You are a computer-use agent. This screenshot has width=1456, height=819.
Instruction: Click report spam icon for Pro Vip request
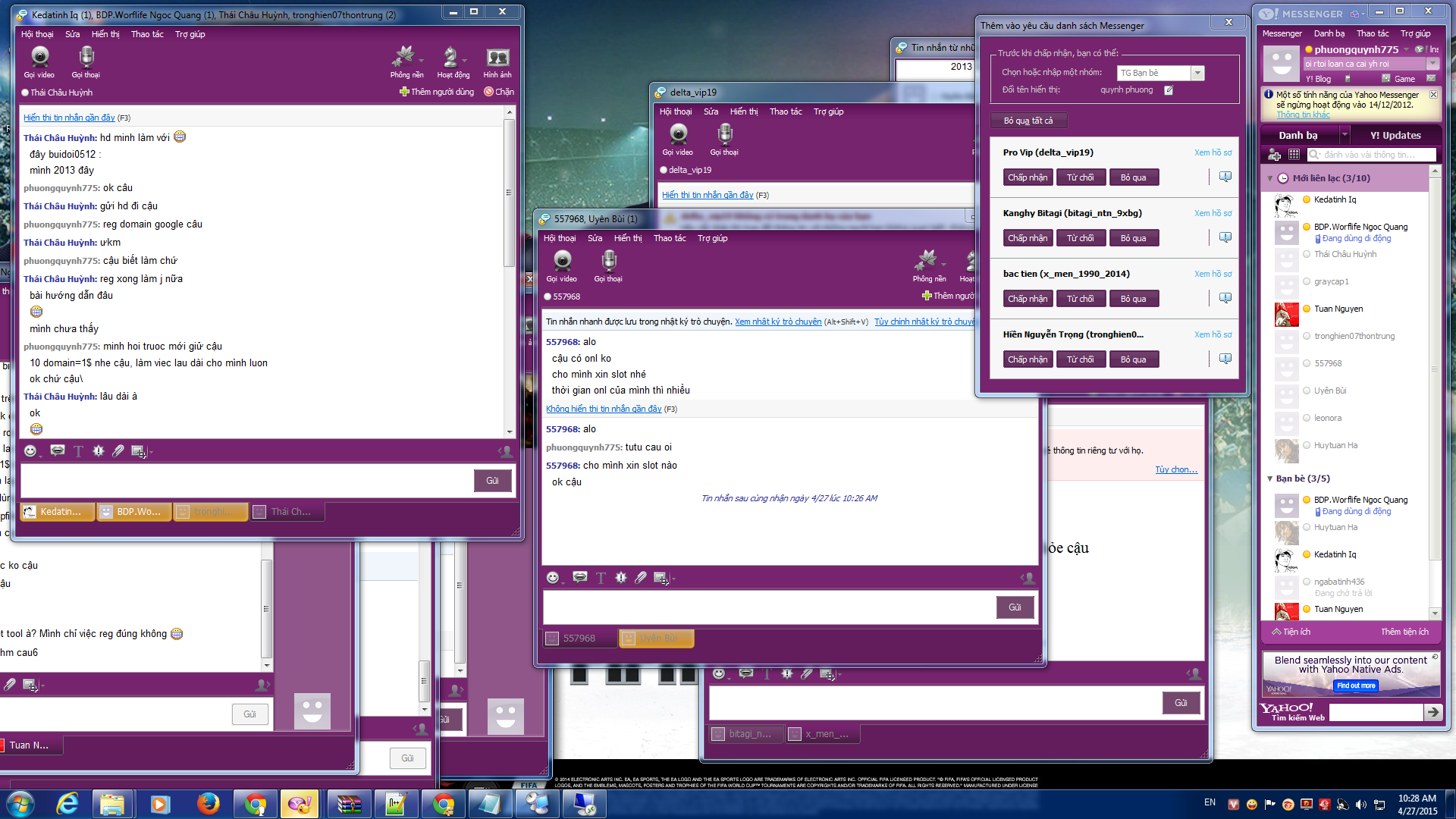click(1225, 177)
